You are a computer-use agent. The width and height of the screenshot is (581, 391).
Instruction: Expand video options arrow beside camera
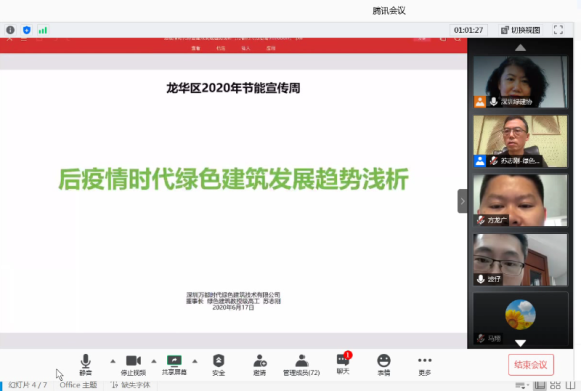pos(154,361)
